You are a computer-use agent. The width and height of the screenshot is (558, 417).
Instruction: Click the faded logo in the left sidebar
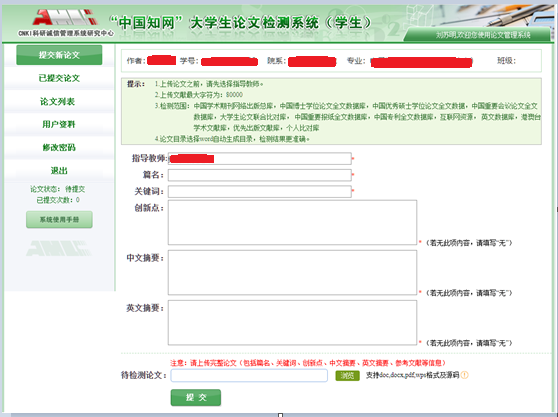(59, 248)
